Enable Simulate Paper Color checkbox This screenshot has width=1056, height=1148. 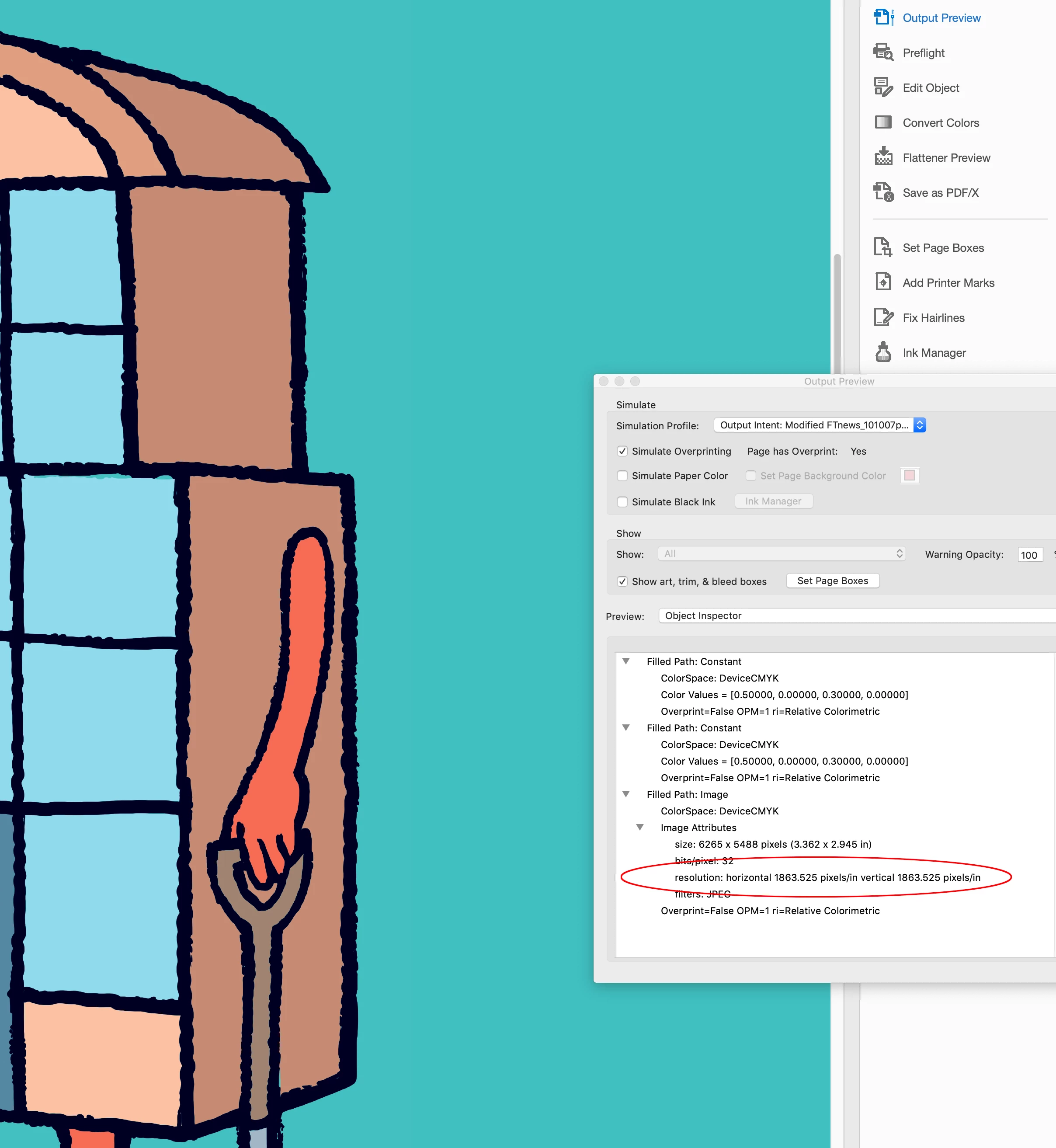622,476
